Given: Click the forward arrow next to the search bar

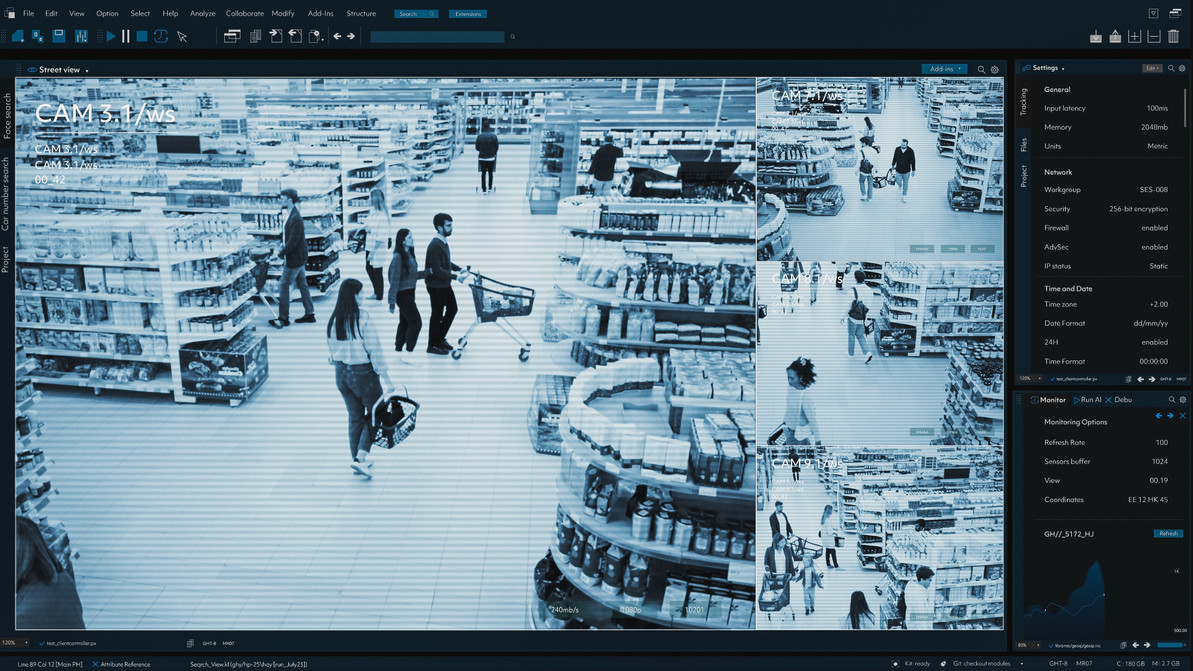Looking at the screenshot, I should click(x=349, y=36).
